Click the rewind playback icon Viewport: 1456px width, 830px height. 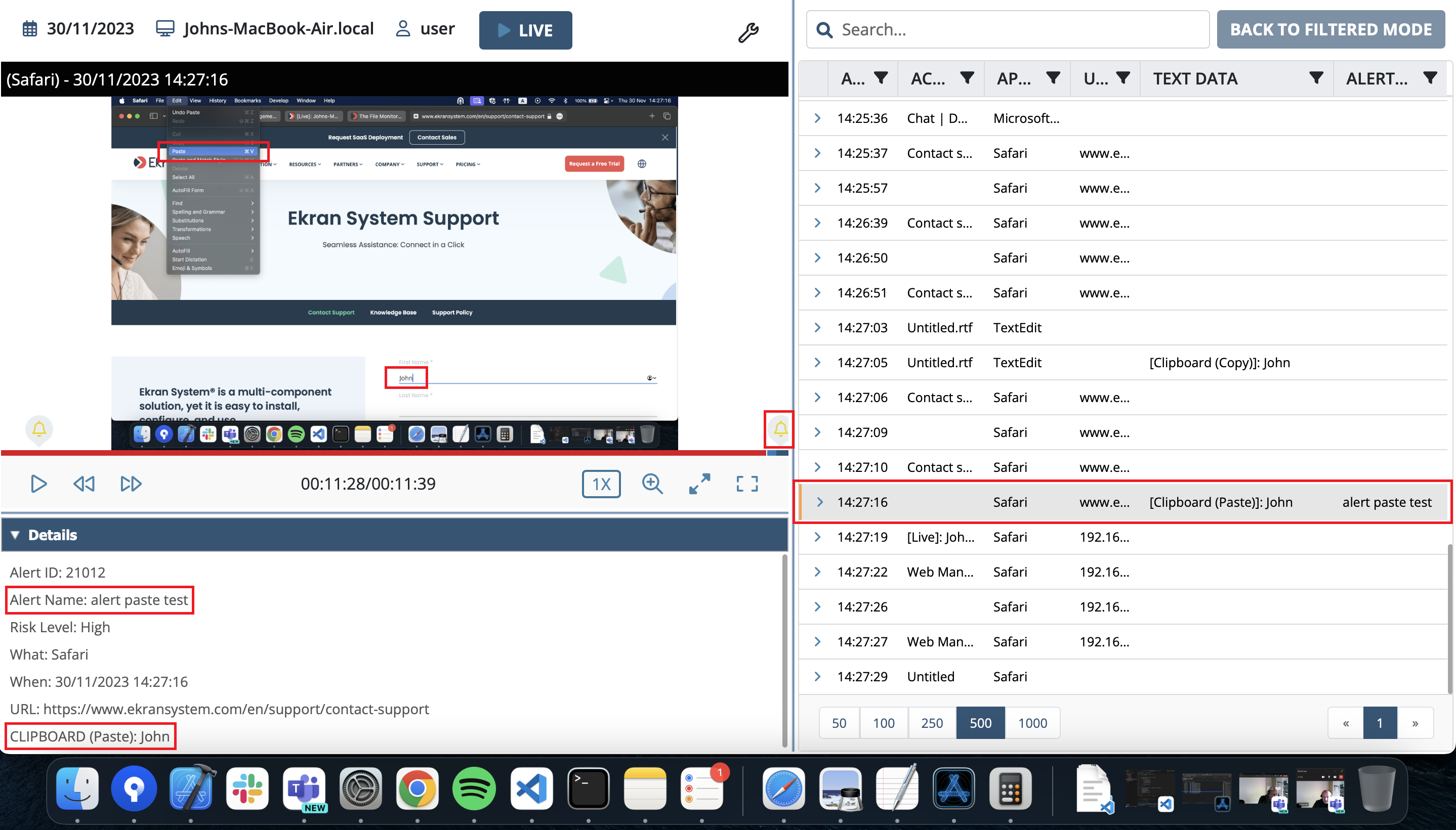pos(84,484)
